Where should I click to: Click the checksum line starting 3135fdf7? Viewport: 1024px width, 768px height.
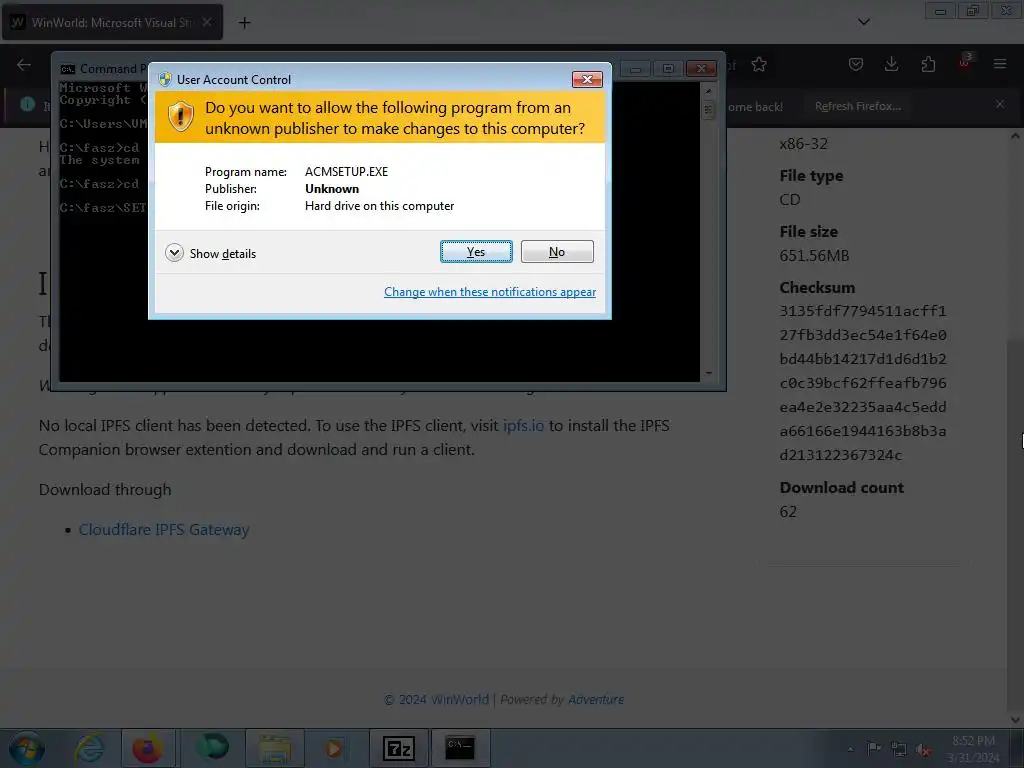point(863,311)
